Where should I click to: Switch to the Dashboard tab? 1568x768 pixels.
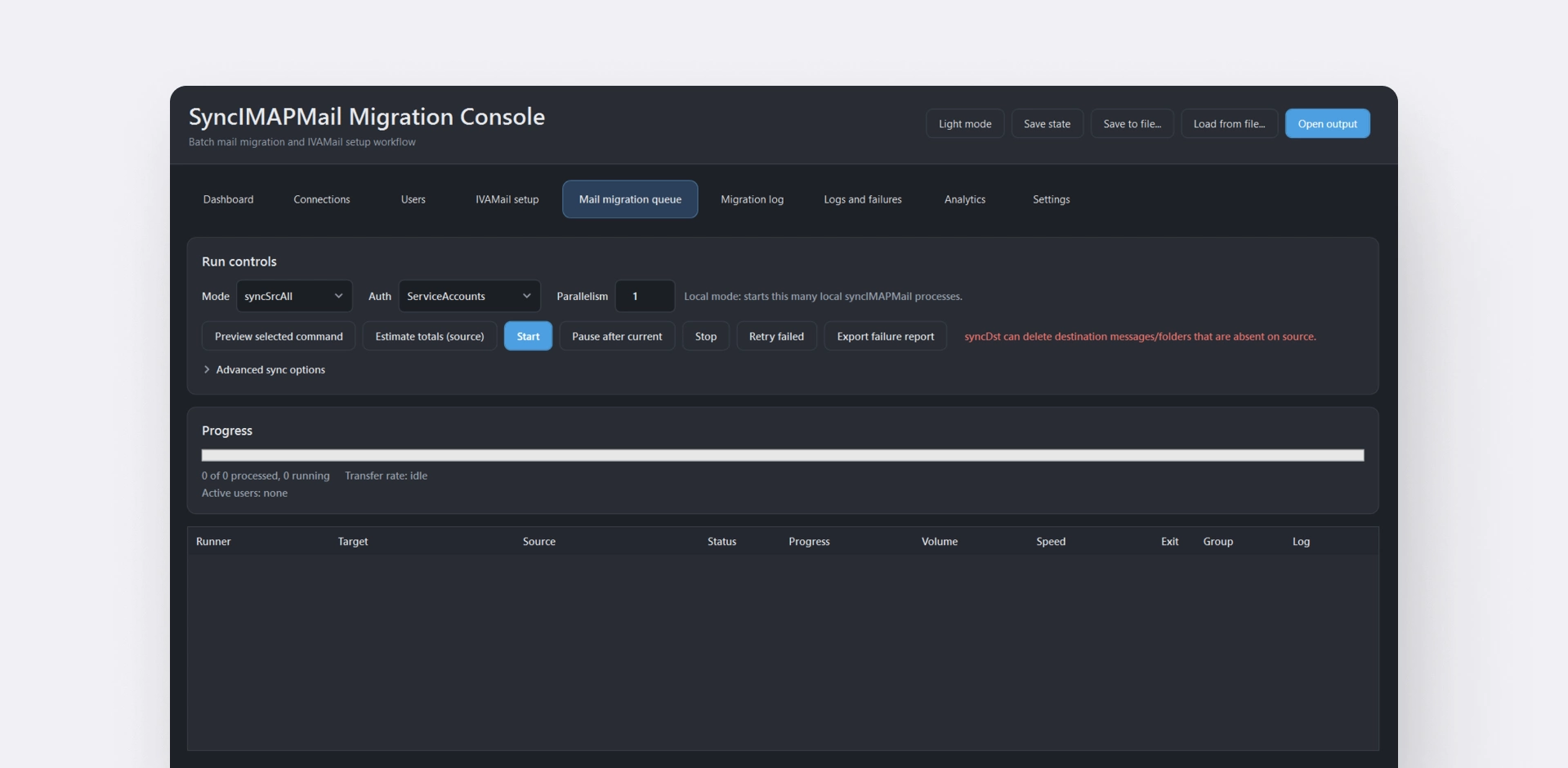(228, 199)
